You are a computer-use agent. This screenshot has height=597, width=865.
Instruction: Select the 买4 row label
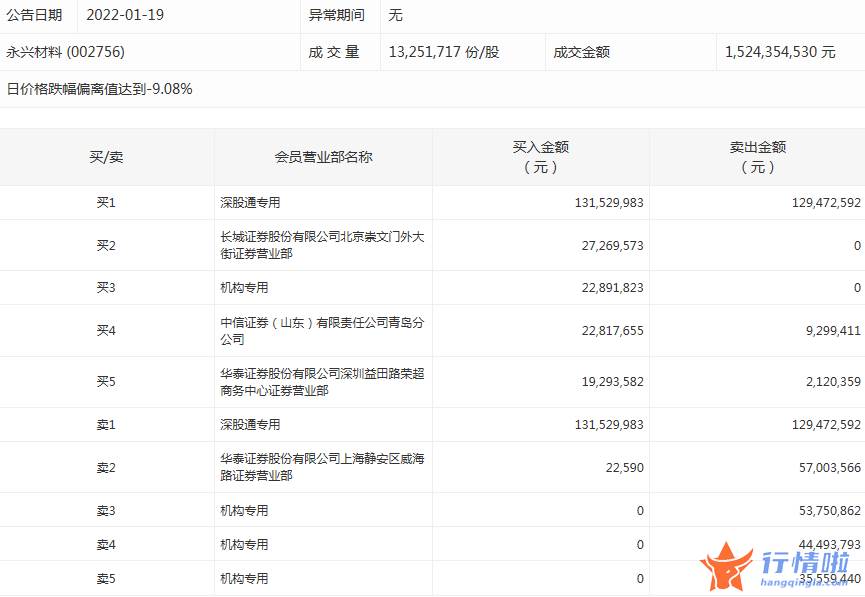coord(106,331)
